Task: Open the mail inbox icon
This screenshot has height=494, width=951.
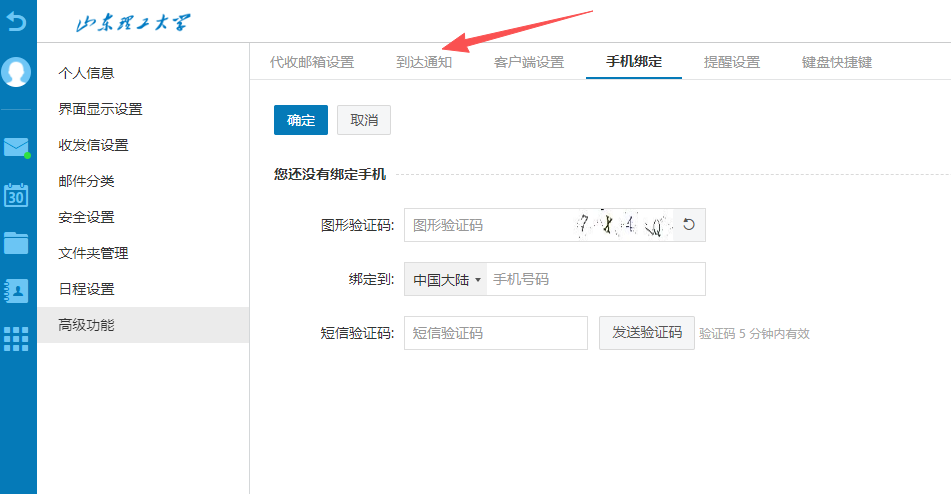Action: [x=17, y=148]
